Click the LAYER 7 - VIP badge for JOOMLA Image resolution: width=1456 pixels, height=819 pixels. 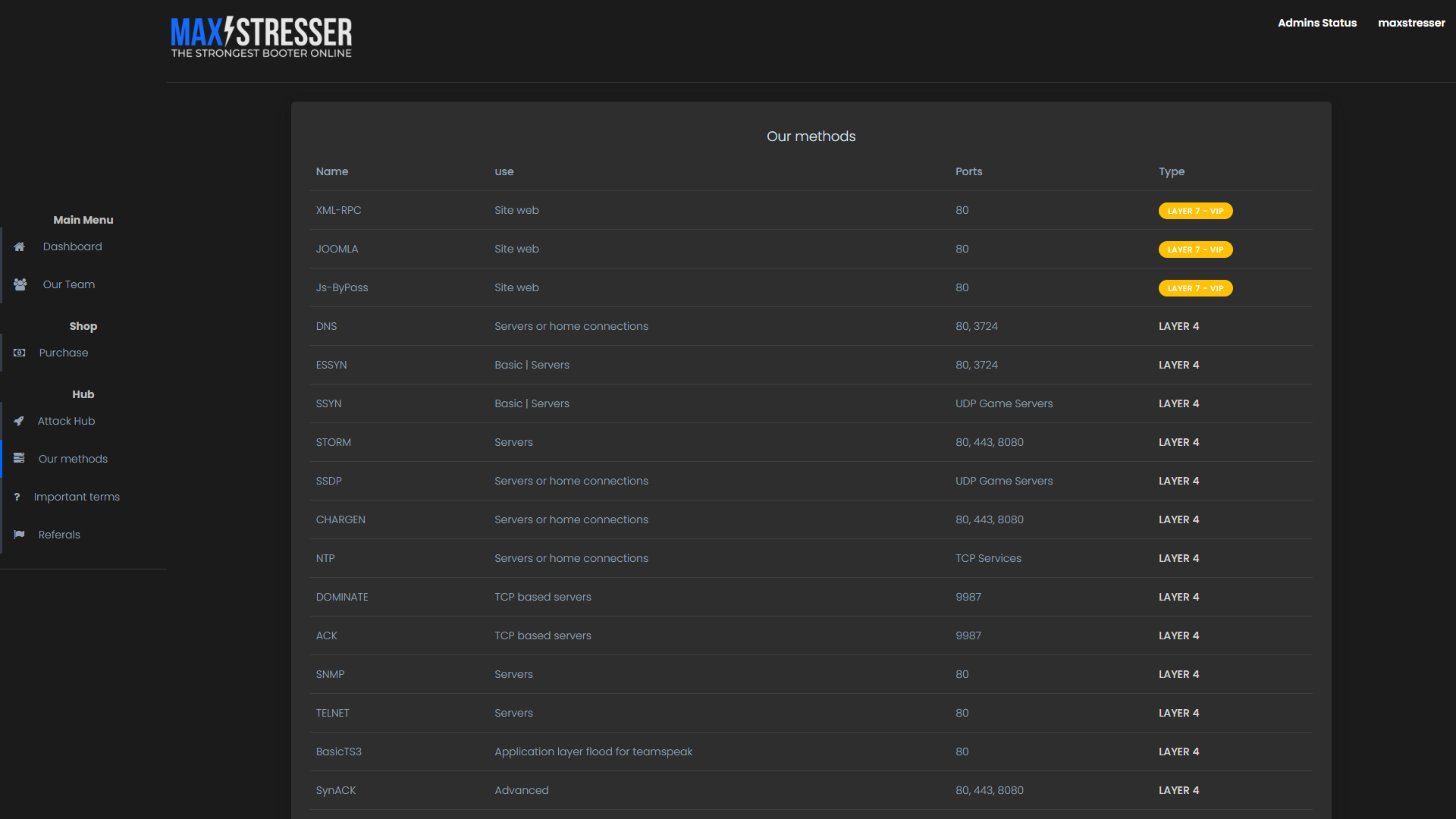[x=1196, y=249]
